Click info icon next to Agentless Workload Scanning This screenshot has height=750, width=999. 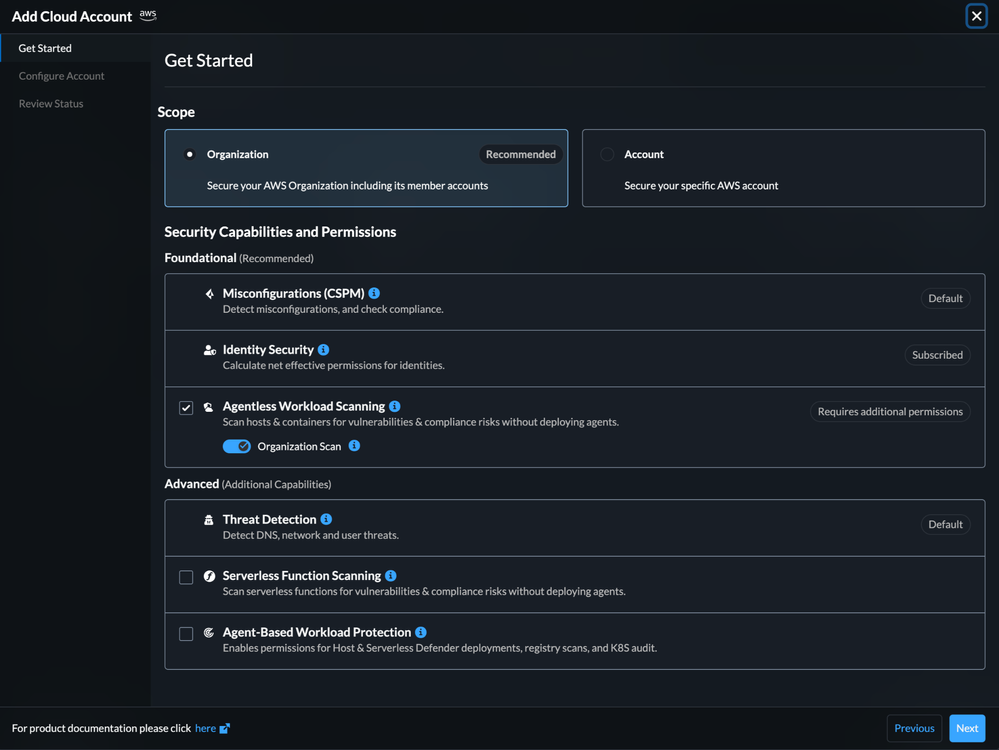tap(395, 406)
